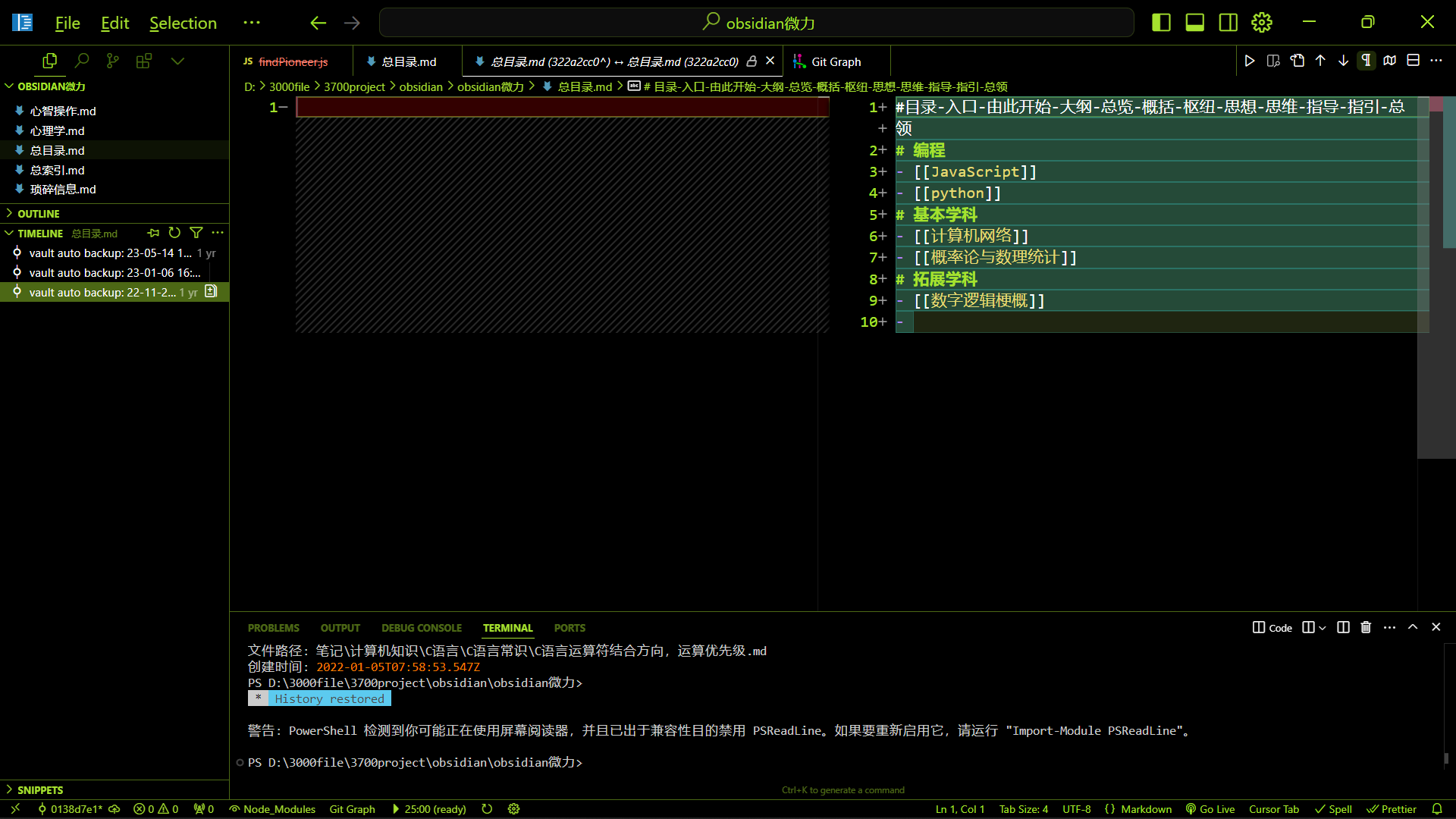
Task: Click the Extensions sidebar icon
Action: pyautogui.click(x=144, y=61)
